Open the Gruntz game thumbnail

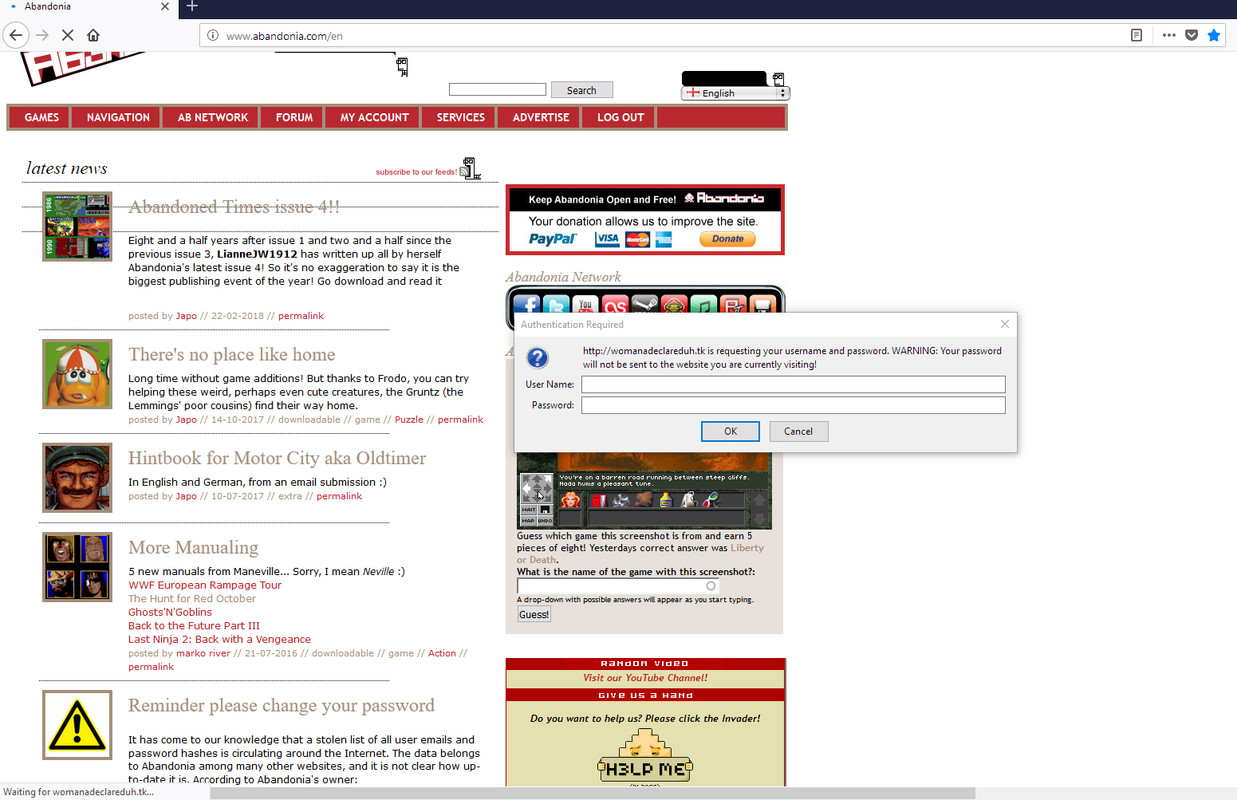[77, 374]
